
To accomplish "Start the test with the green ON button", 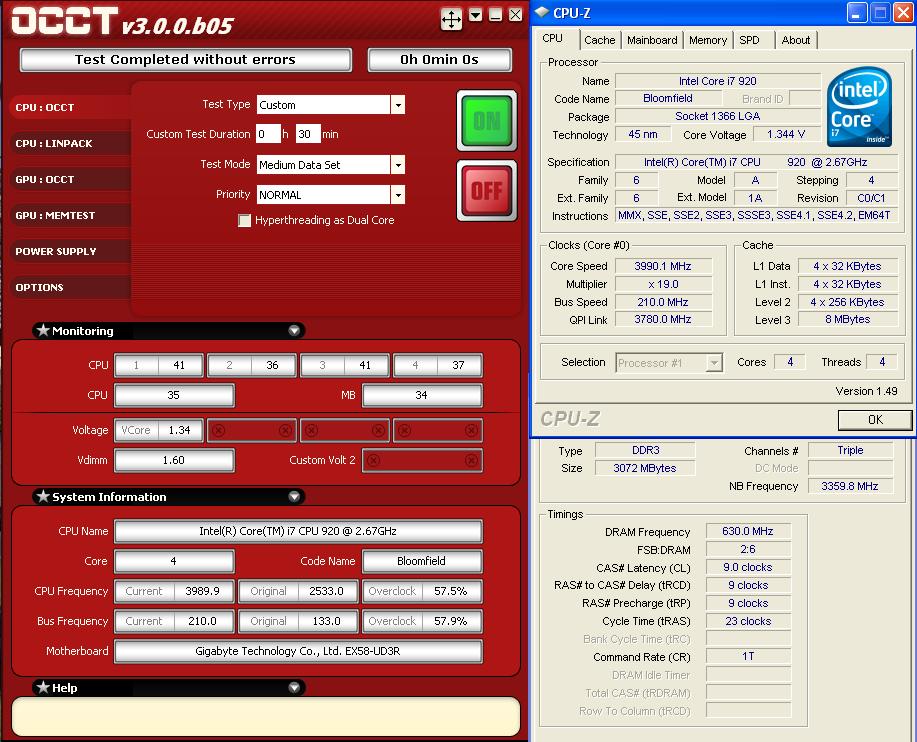I will [487, 120].
